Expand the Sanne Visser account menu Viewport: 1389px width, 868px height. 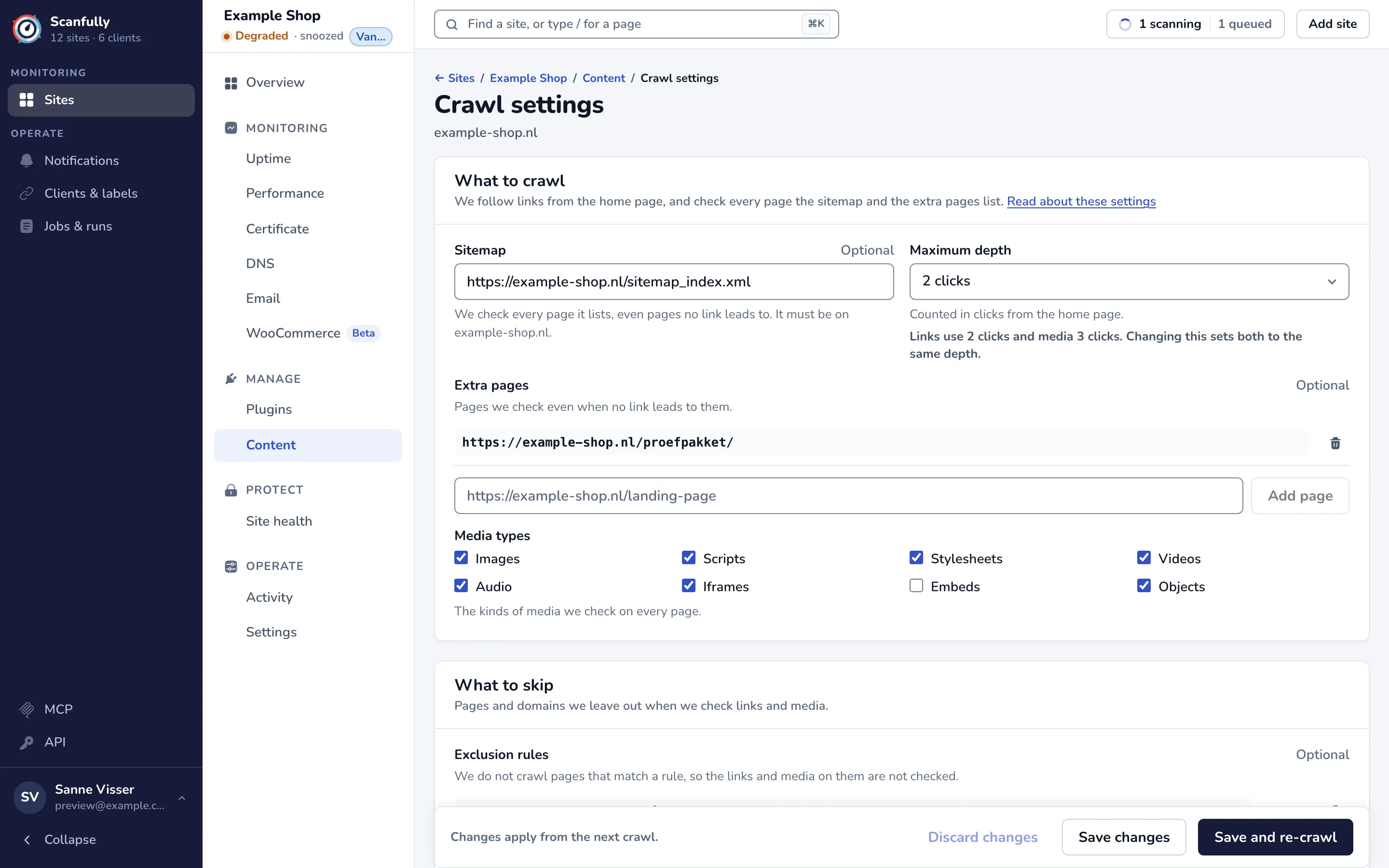[101, 798]
